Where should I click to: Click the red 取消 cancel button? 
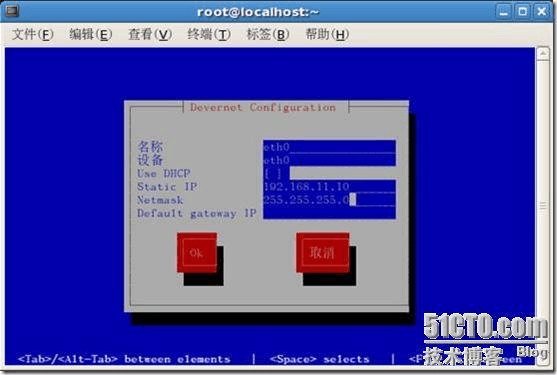click(323, 253)
